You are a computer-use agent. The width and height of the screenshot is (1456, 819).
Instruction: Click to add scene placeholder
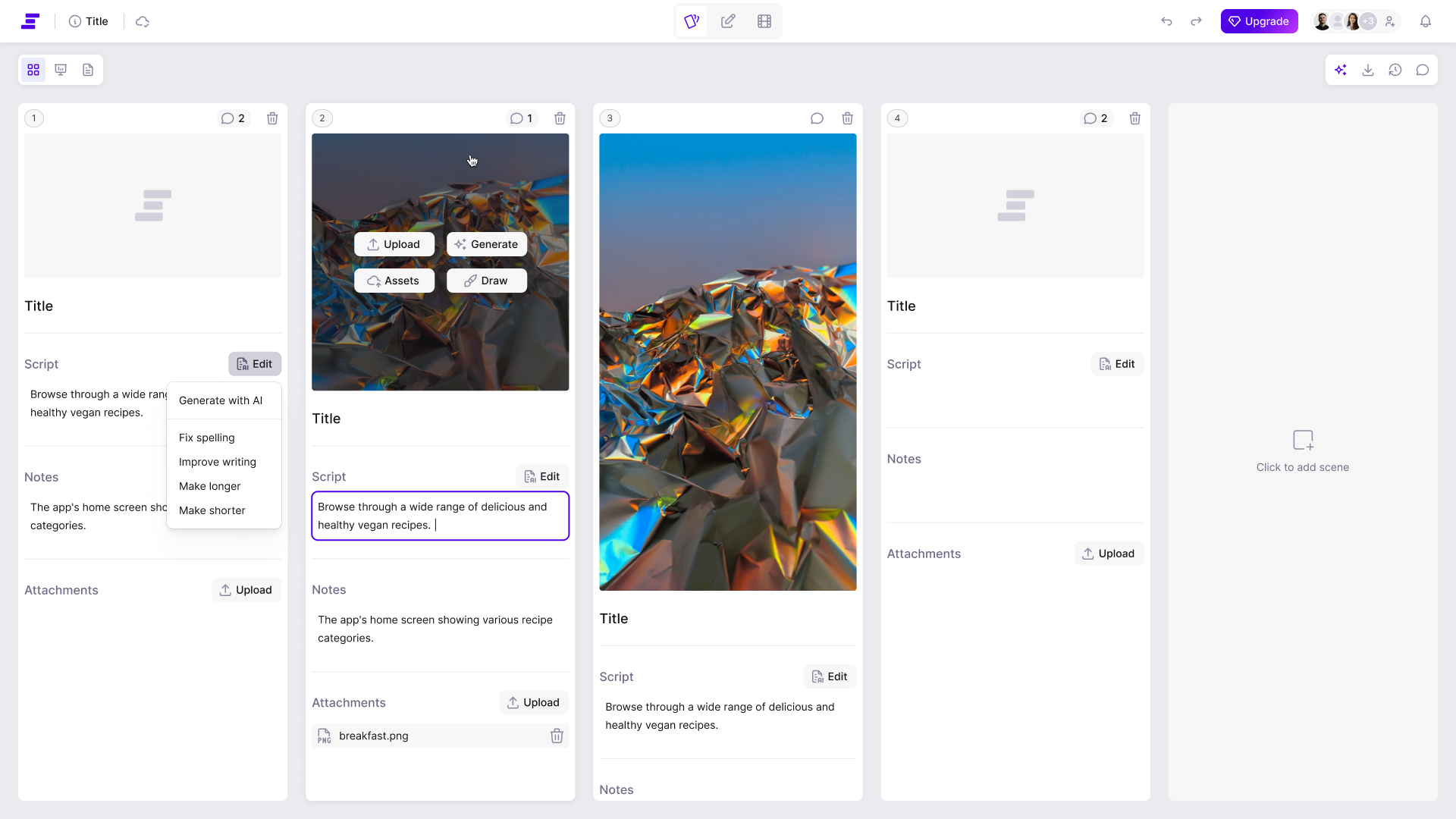click(x=1302, y=451)
